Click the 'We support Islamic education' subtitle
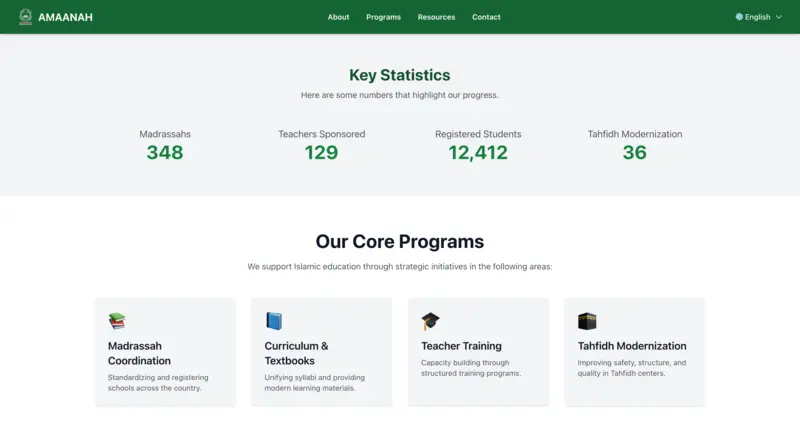Screen dimensions: 800x425 (x=399, y=266)
